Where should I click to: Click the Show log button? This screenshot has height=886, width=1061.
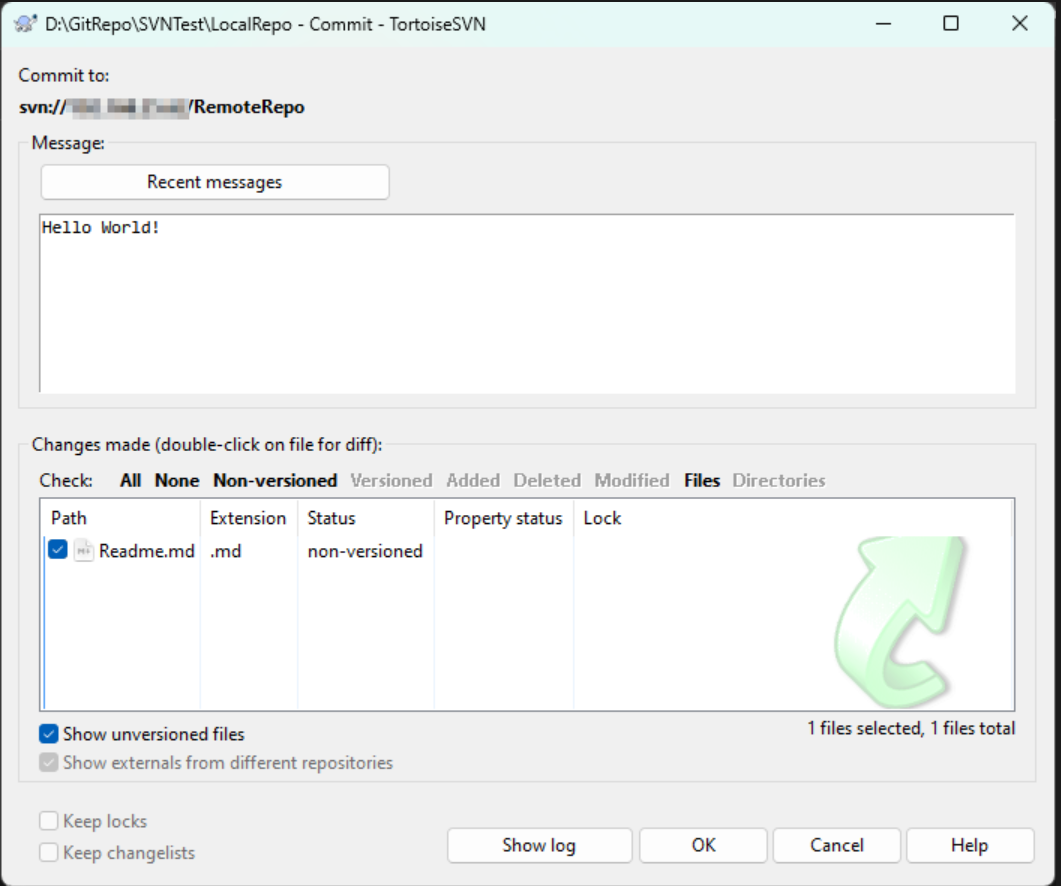539,845
